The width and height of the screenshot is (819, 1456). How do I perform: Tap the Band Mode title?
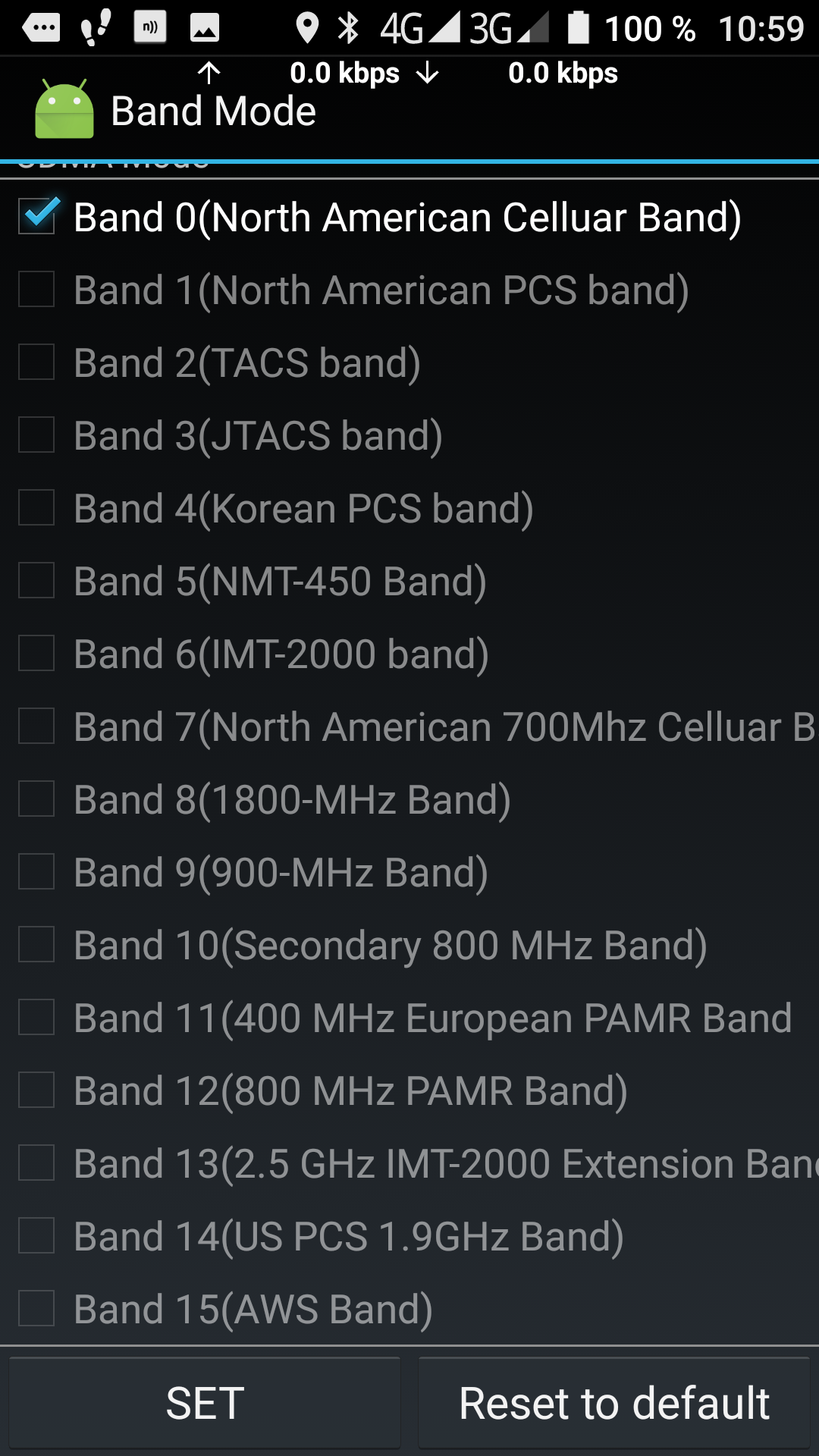(213, 111)
